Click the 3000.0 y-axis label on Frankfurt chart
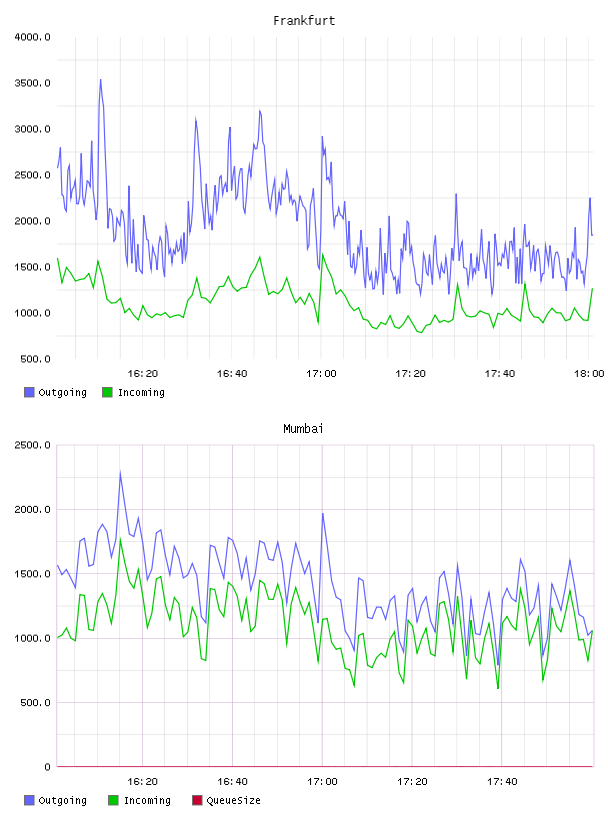Screen dimensions: 608x816 pos(32,129)
